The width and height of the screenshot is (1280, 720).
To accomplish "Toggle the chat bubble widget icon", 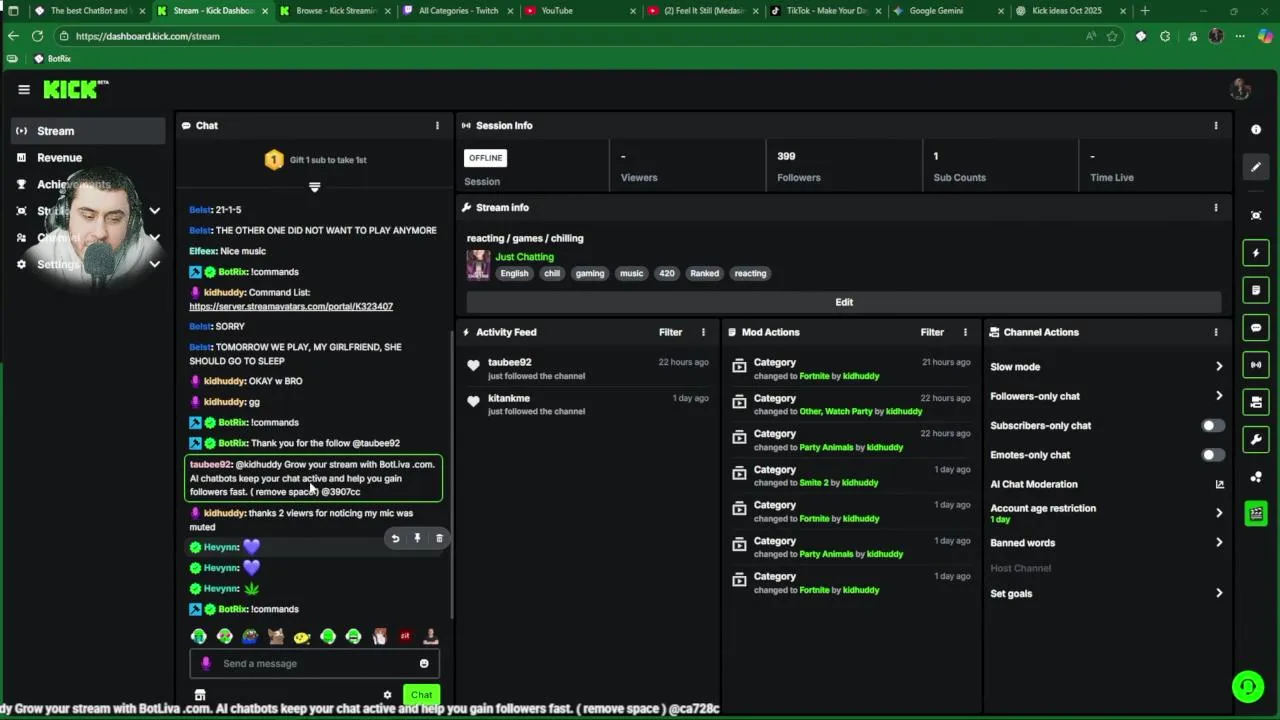I will pyautogui.click(x=1256, y=327).
